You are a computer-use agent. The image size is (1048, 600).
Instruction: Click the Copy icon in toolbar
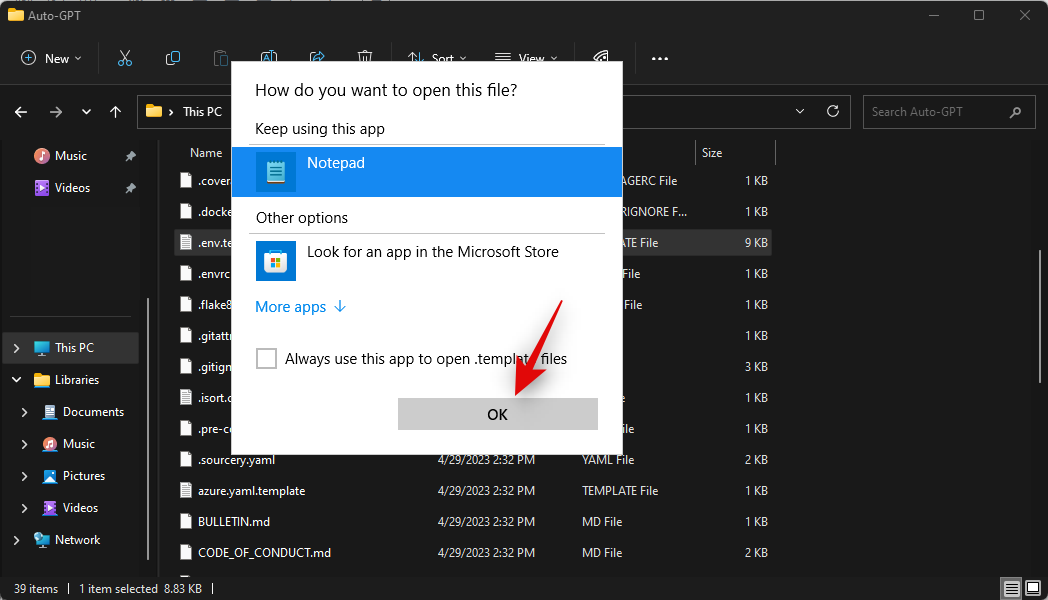coord(172,58)
